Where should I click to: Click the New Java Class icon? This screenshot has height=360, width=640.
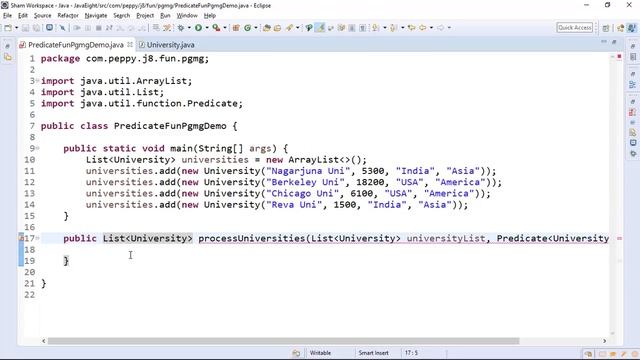[247, 28]
